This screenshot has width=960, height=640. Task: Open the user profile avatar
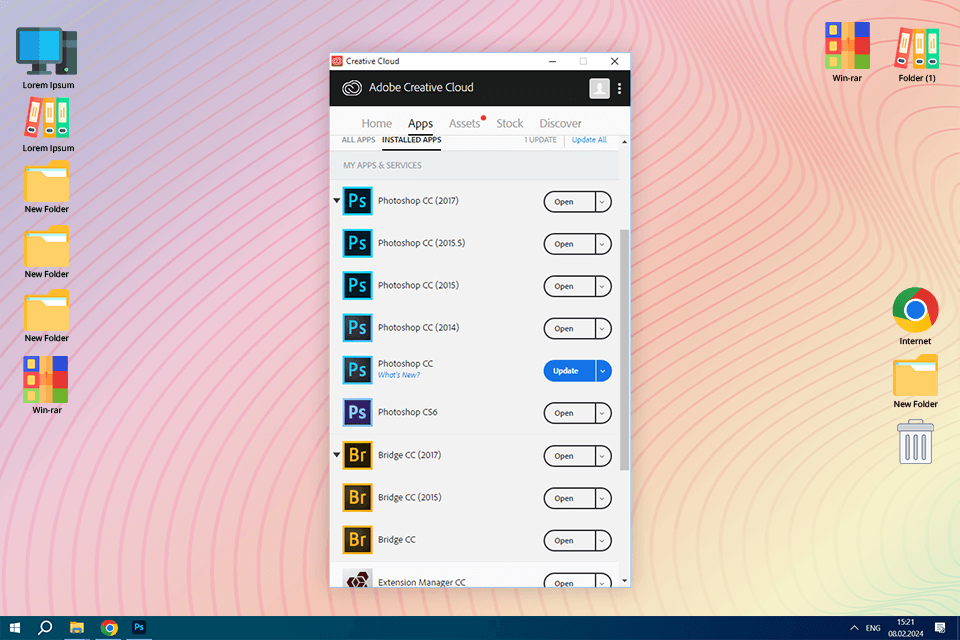coord(599,88)
